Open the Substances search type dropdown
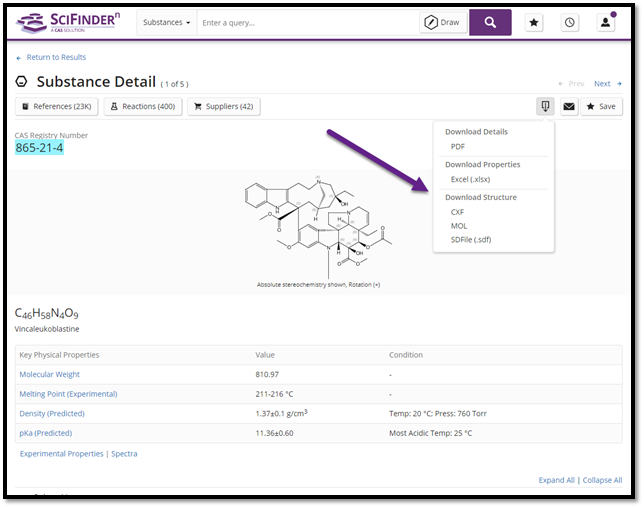This screenshot has height=508, width=644. 166,22
